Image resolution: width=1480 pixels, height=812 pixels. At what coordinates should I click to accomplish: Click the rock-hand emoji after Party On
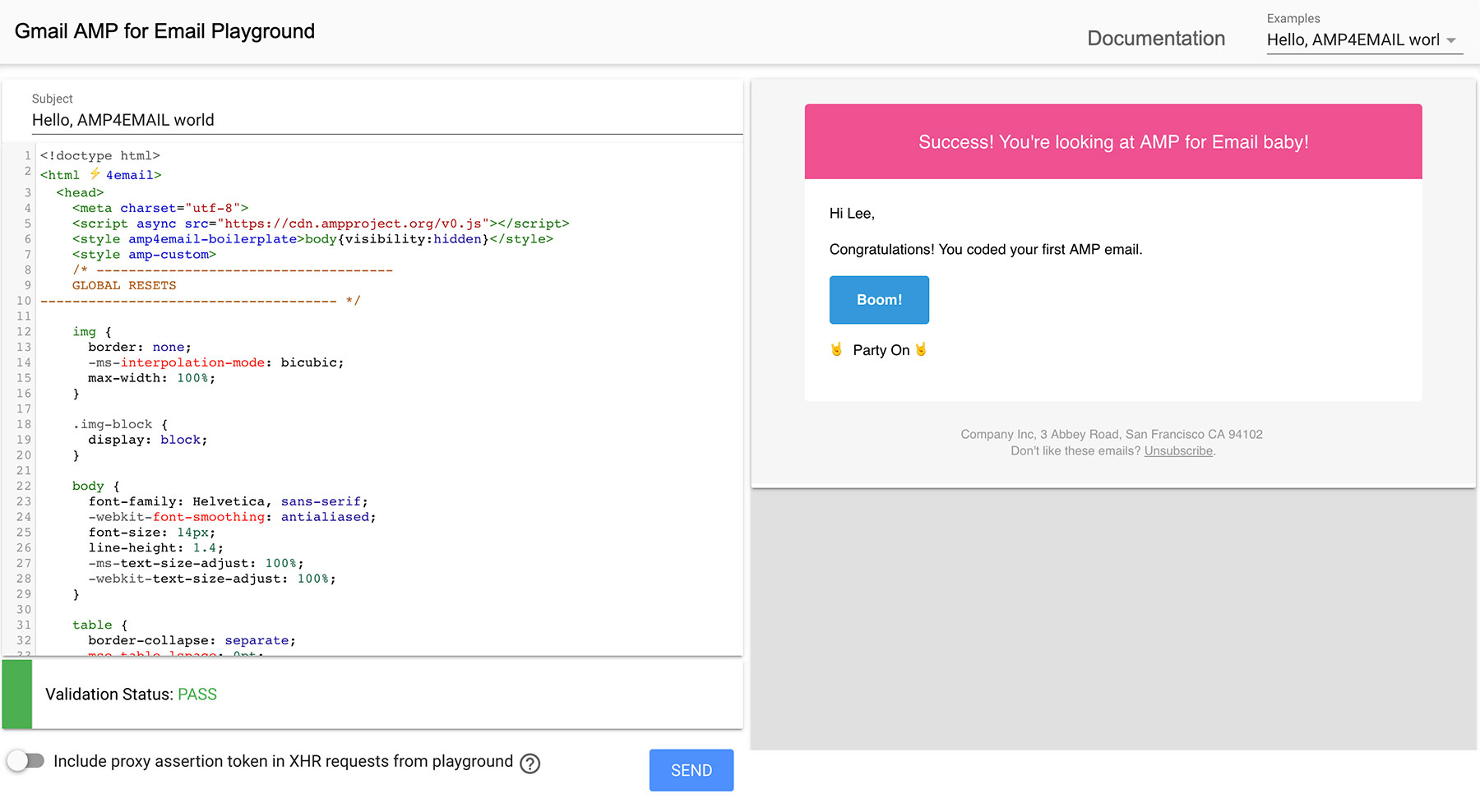coord(921,349)
